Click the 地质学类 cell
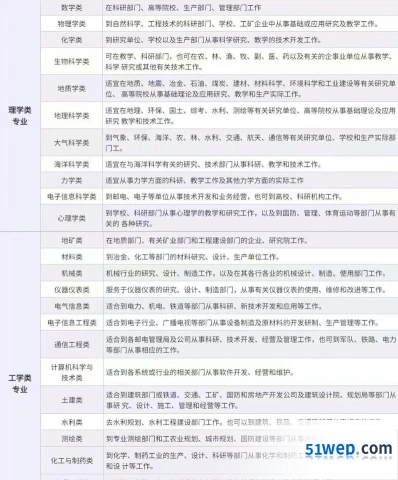This screenshot has width=398, height=480. (72, 89)
